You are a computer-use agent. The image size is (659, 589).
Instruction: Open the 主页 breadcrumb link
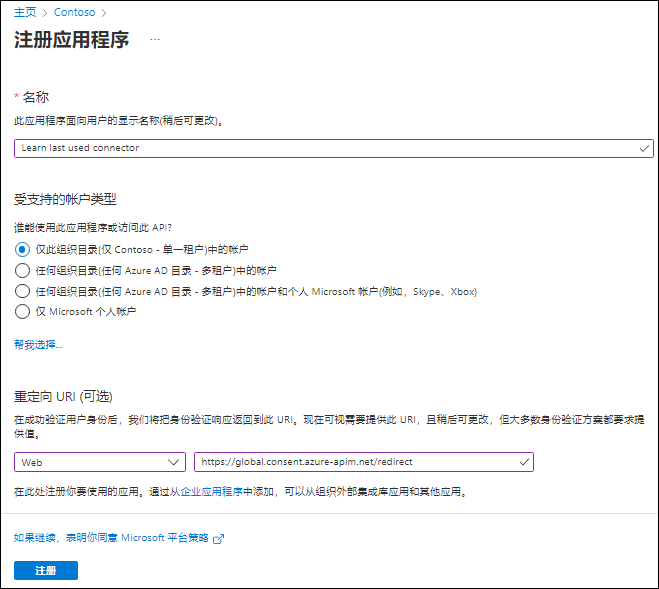(25, 12)
